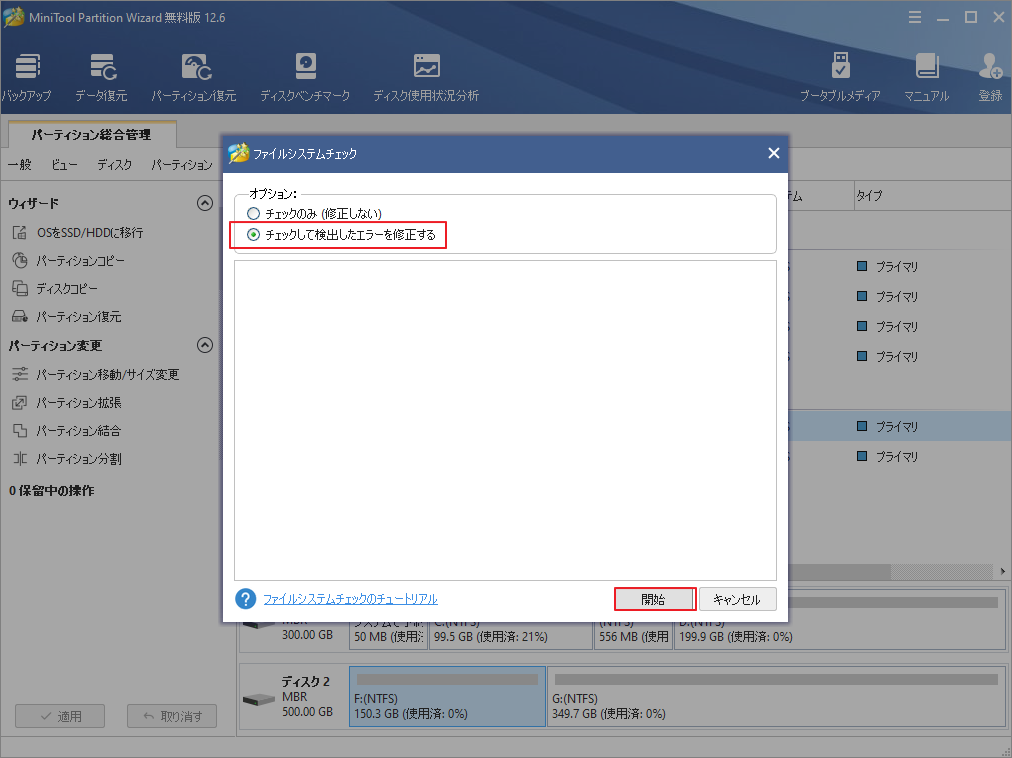Click the 登録 (register) icon
This screenshot has width=1012, height=758.
click(989, 75)
